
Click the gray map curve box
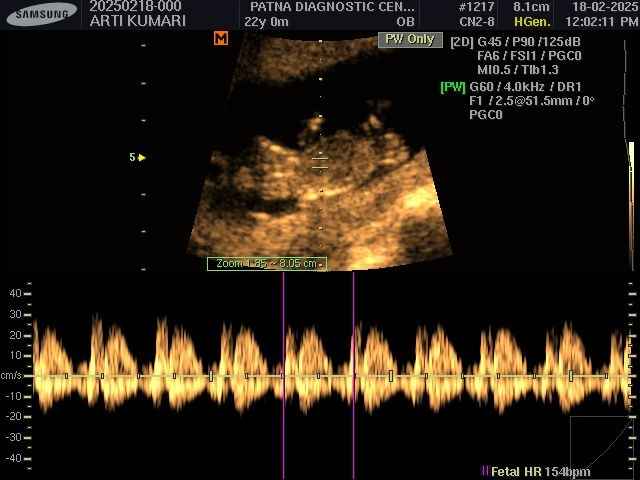[x=603, y=440]
